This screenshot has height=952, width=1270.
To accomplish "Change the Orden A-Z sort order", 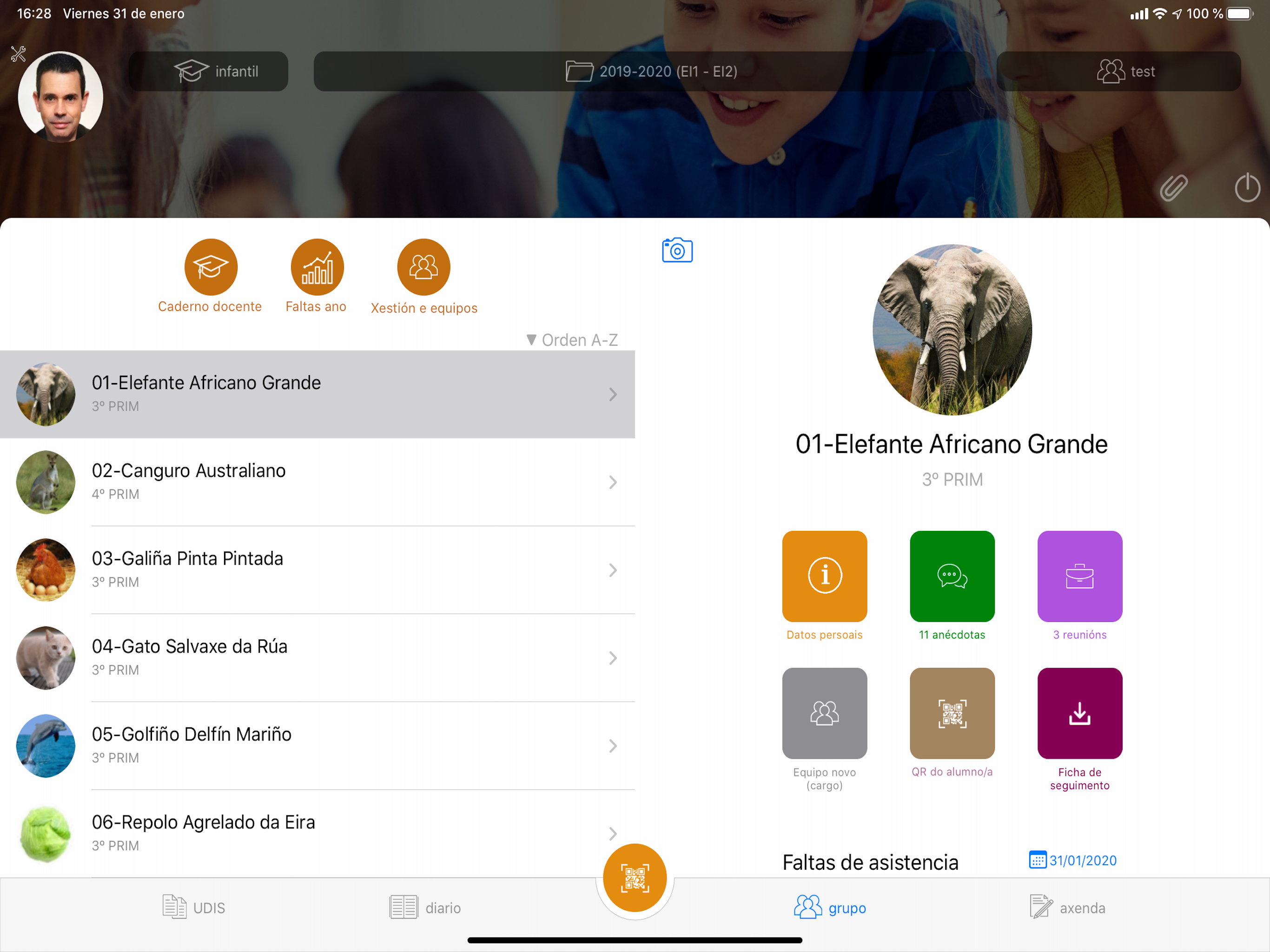I will point(572,340).
